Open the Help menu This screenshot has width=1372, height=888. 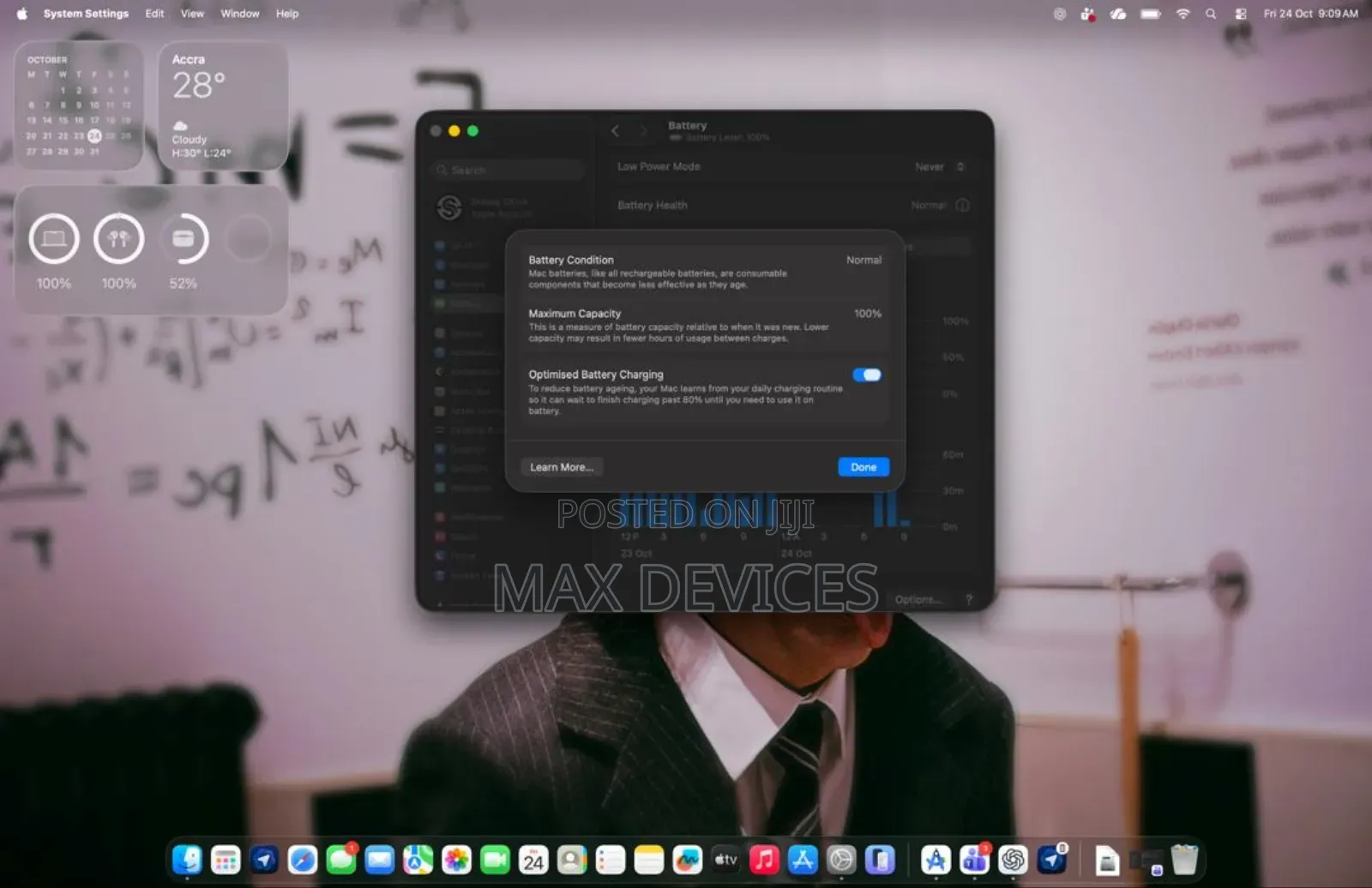[x=287, y=14]
